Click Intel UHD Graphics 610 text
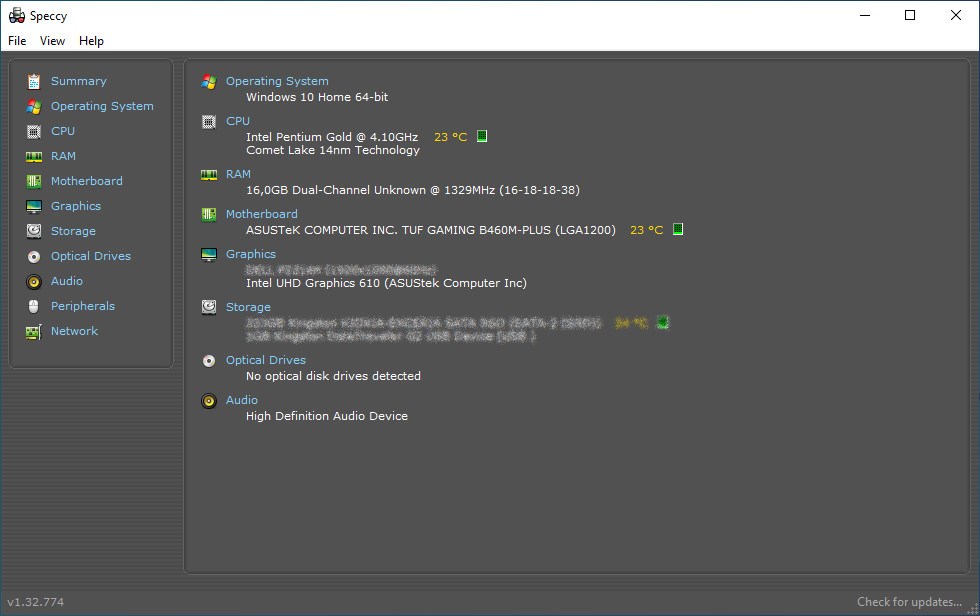980x616 pixels. (x=386, y=283)
